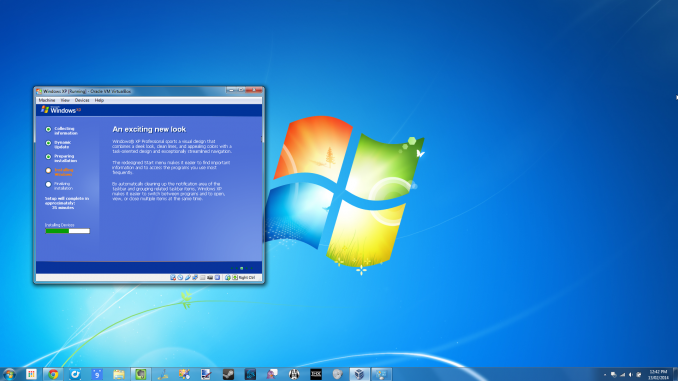The height and width of the screenshot is (381, 678).
Task: Click the optical disk indicator in status bar
Action: click(180, 278)
